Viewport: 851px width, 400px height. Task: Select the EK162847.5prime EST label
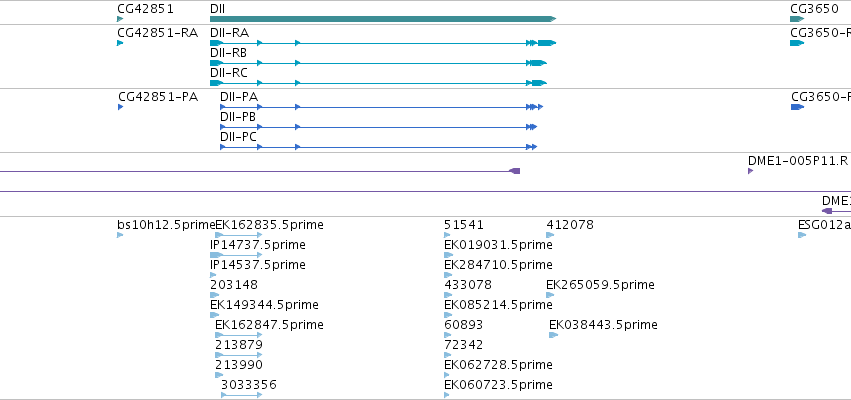[x=269, y=325]
